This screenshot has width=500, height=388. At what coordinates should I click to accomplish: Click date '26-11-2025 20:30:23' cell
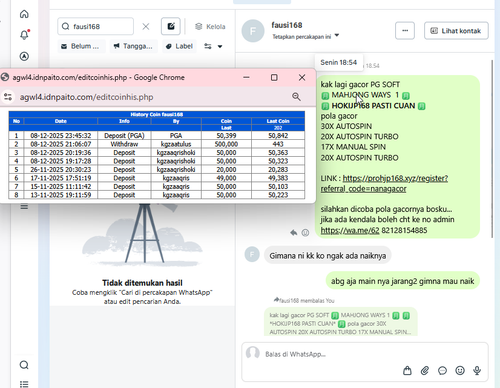61,169
